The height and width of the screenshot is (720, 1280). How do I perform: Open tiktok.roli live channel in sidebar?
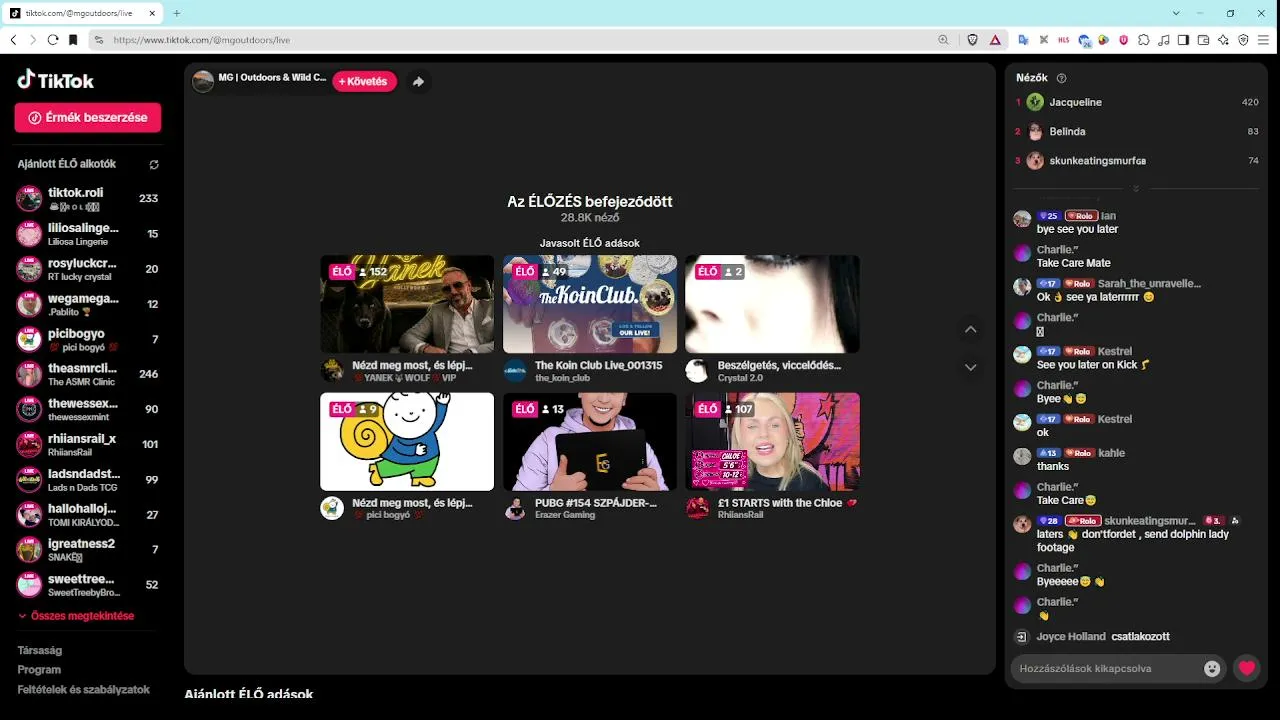point(88,198)
